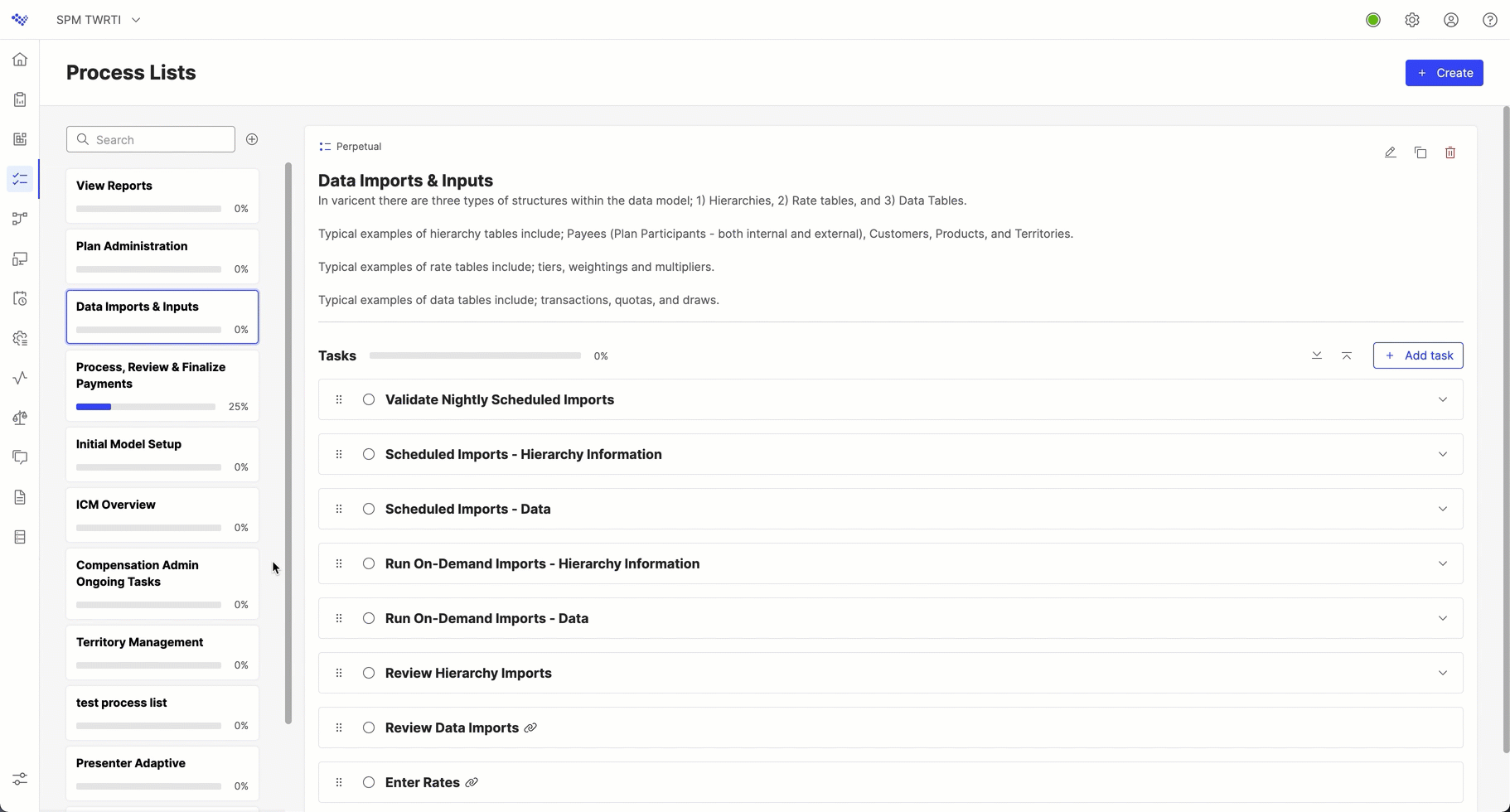
Task: Click the activity pulse icon in sidebar
Action: pos(20,378)
